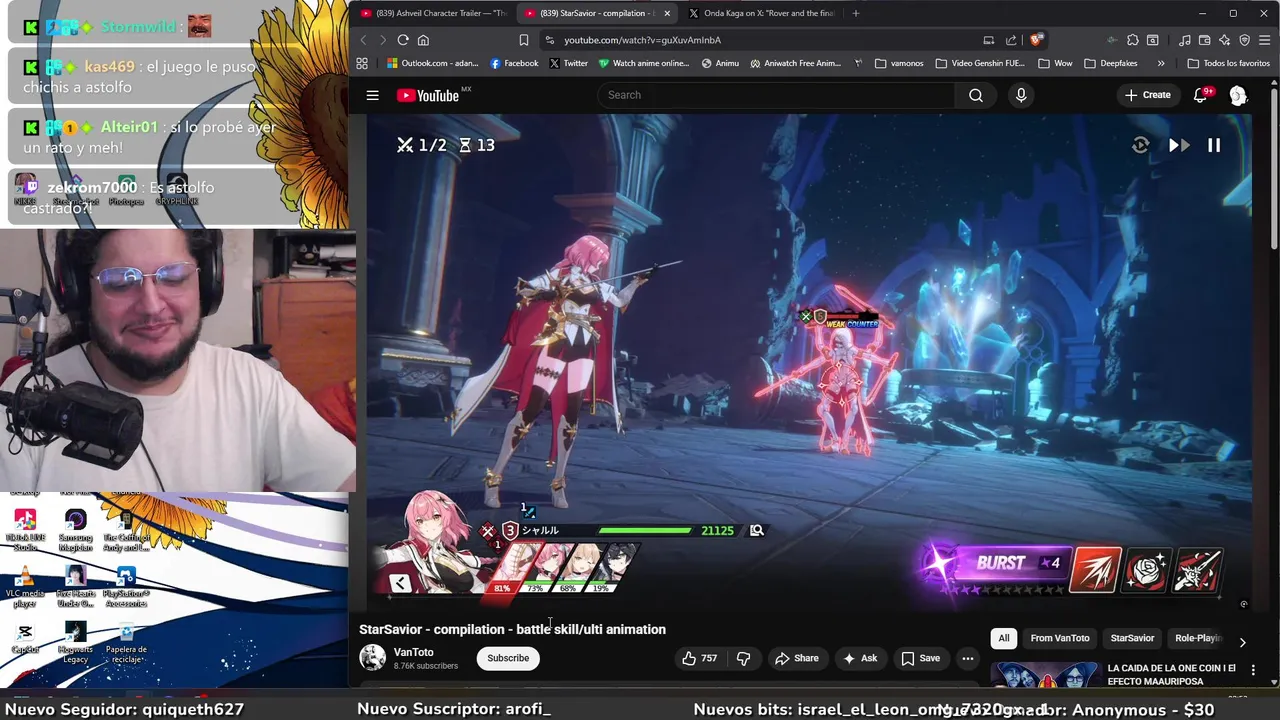Click VanToto channel avatar
1280x720 pixels.
(372, 658)
